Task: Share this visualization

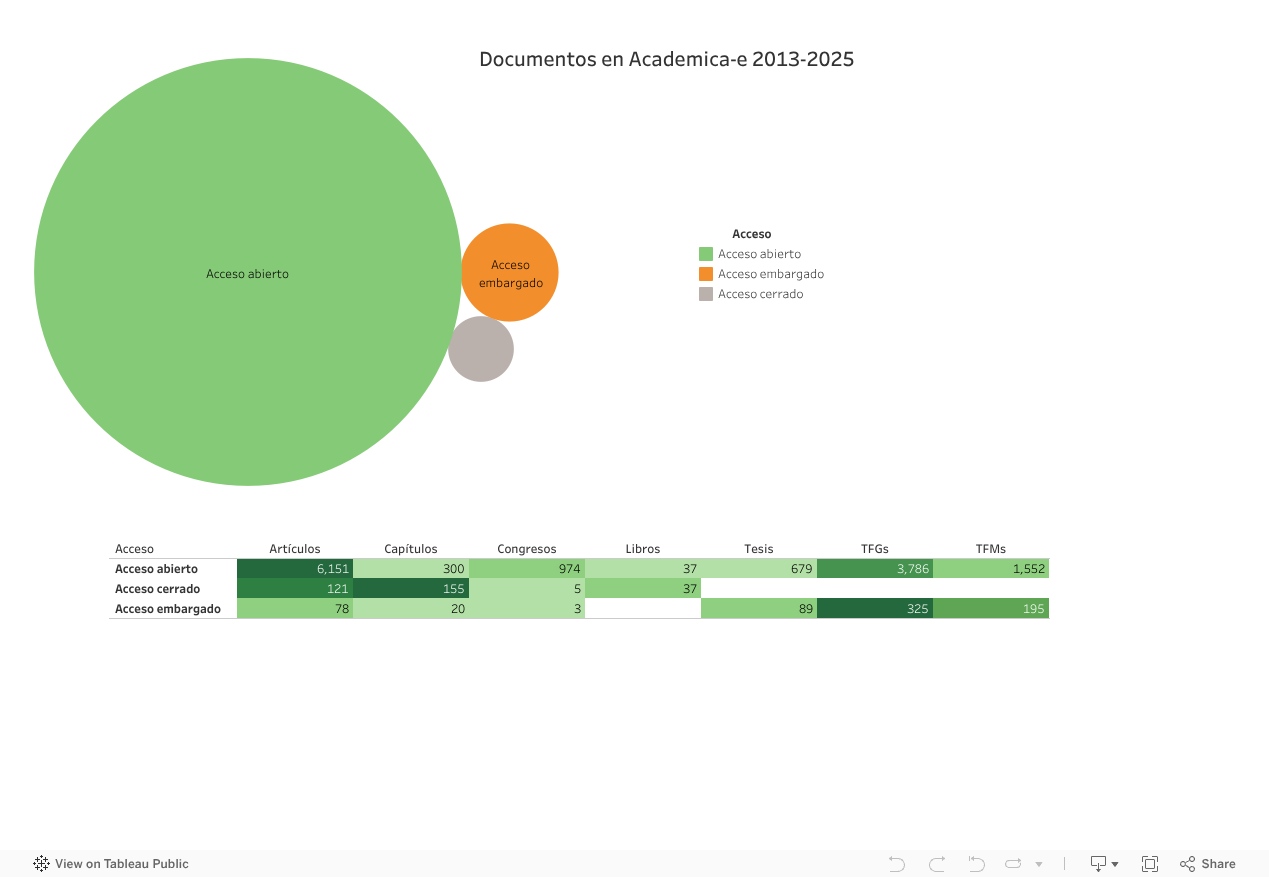Action: 1208,864
